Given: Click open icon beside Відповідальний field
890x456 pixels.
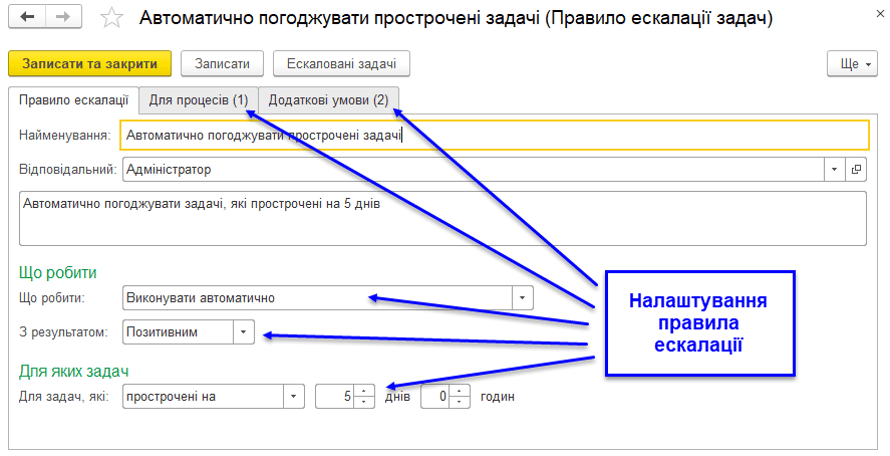Looking at the screenshot, I should point(857,170).
